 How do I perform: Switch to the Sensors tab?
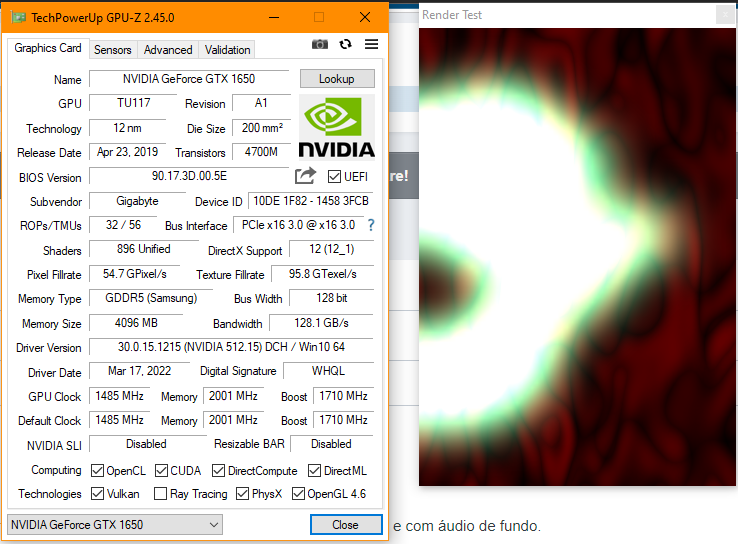pyautogui.click(x=112, y=50)
